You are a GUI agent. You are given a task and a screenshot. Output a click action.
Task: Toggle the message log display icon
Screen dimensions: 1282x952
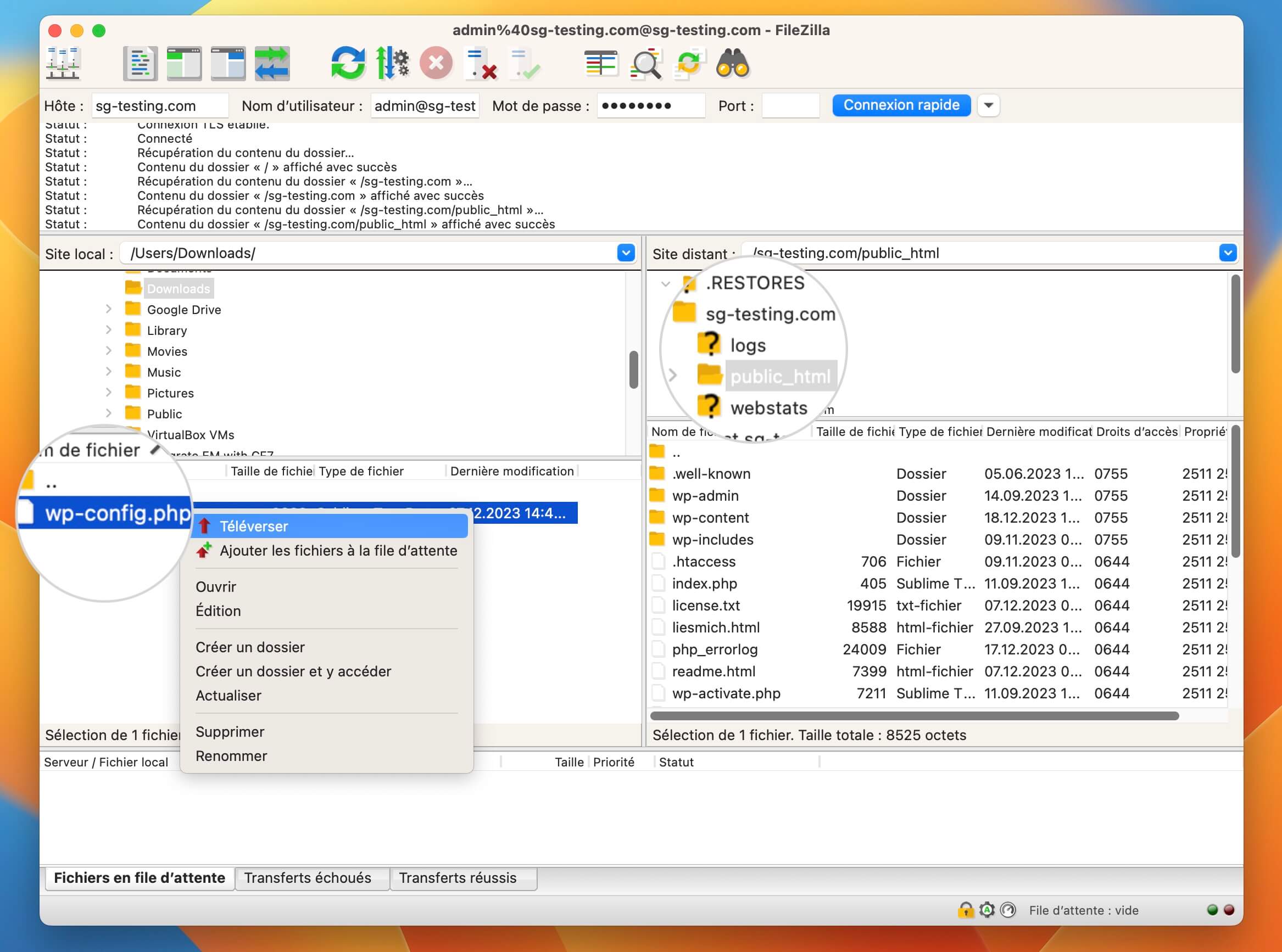click(140, 63)
